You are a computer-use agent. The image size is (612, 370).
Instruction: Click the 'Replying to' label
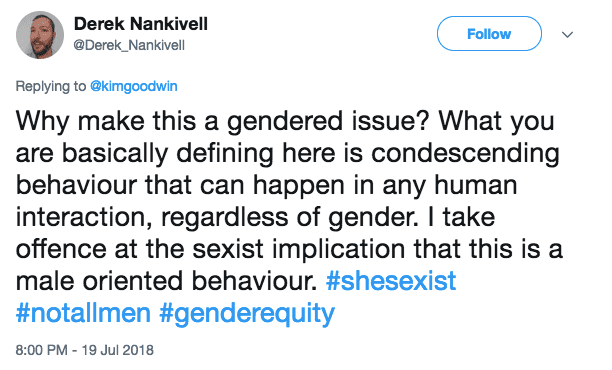click(51, 86)
